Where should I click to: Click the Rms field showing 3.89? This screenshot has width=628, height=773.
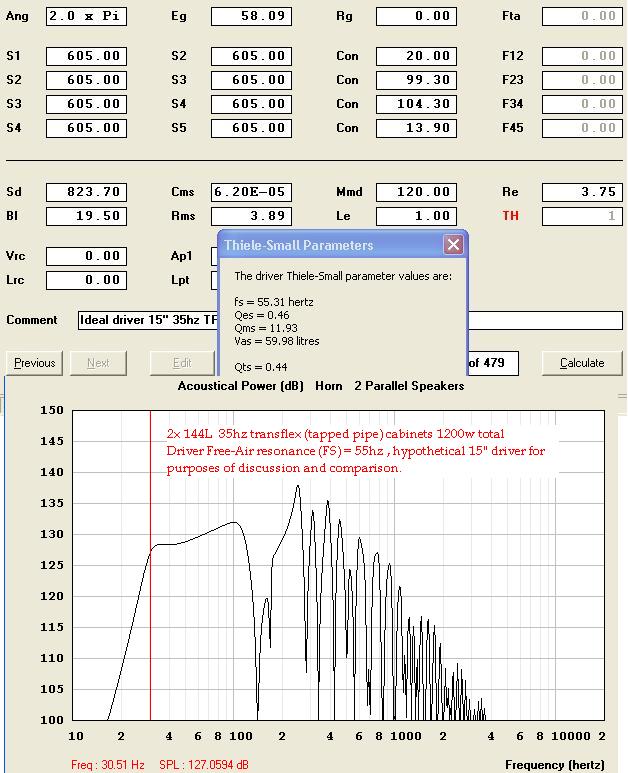pyautogui.click(x=251, y=216)
